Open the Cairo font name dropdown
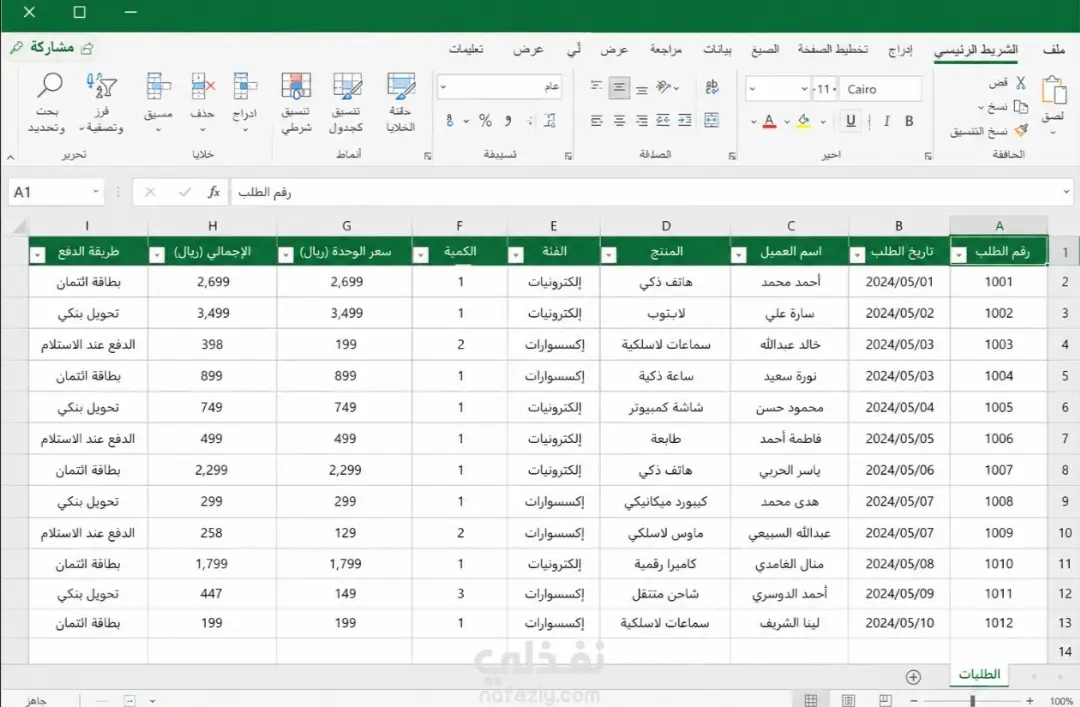Image resolution: width=1080 pixels, height=707 pixels. point(880,89)
